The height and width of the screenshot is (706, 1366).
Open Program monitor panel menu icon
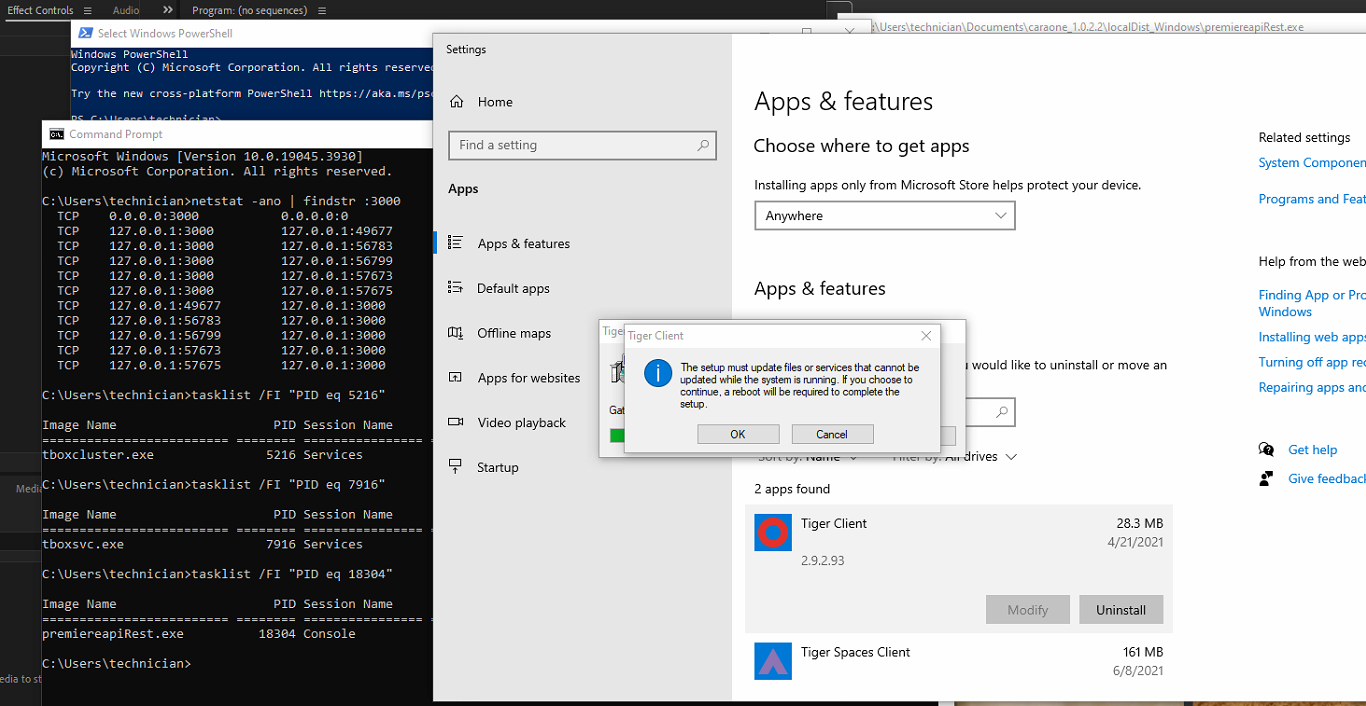coord(321,10)
